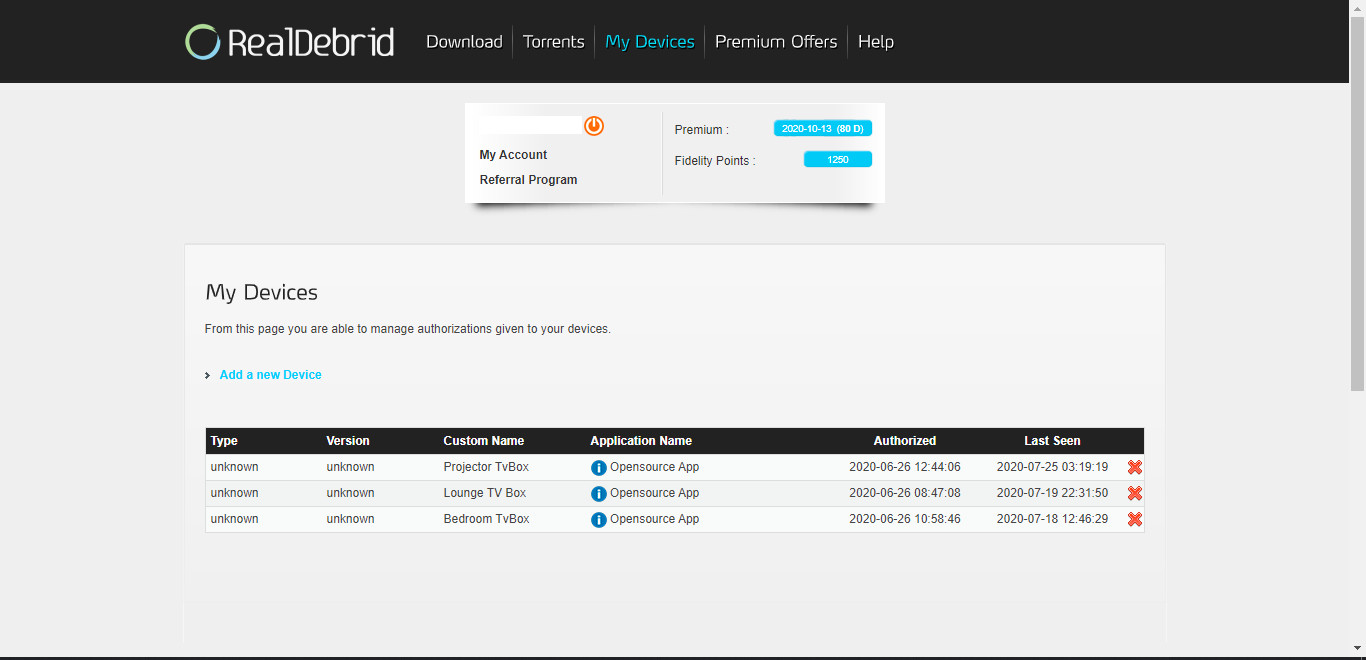Viewport: 1366px width, 660px height.
Task: Open the Help menu
Action: tap(875, 42)
